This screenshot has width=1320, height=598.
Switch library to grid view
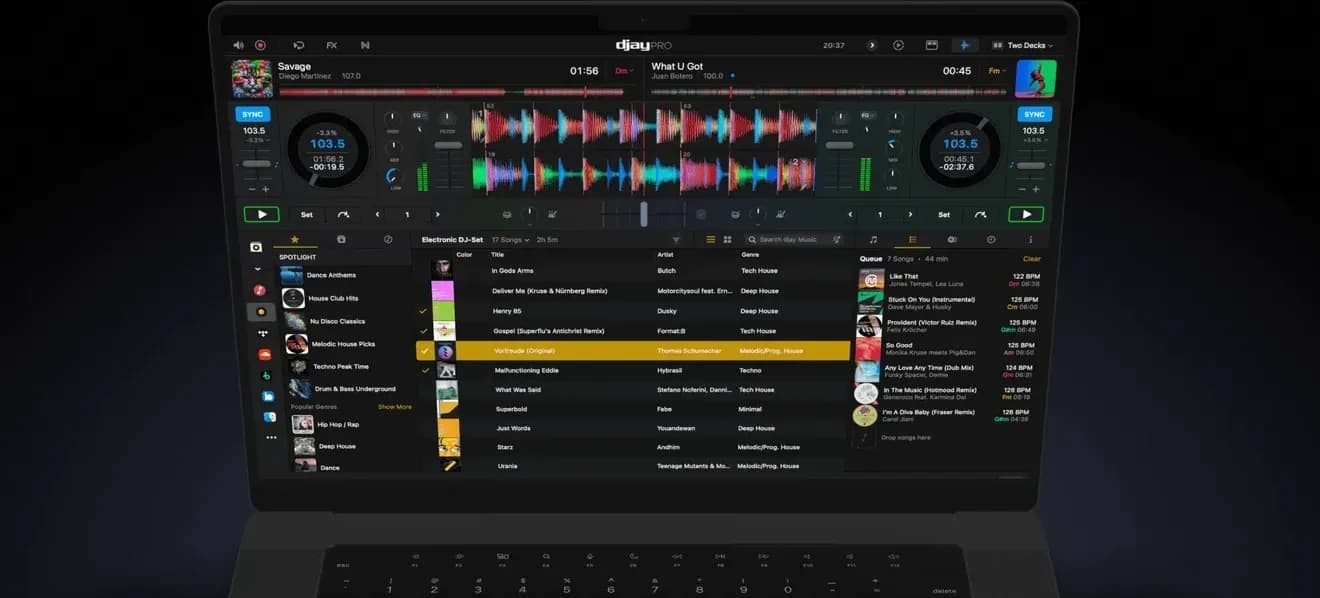tap(727, 240)
